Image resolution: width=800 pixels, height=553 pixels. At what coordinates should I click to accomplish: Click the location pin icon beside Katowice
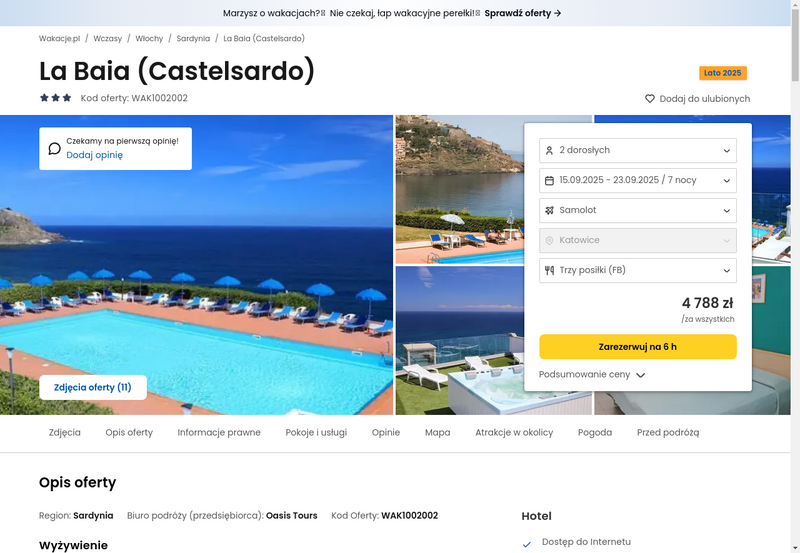point(549,240)
